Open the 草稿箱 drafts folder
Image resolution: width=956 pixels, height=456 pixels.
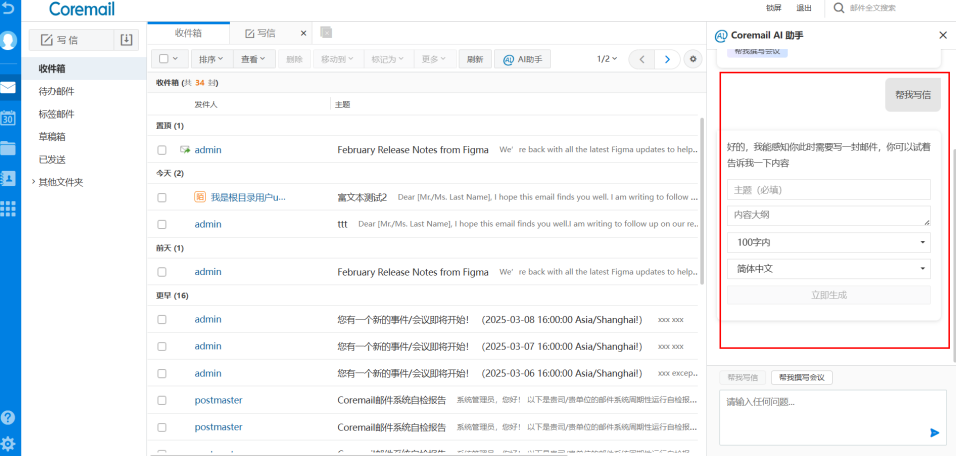[x=52, y=137]
